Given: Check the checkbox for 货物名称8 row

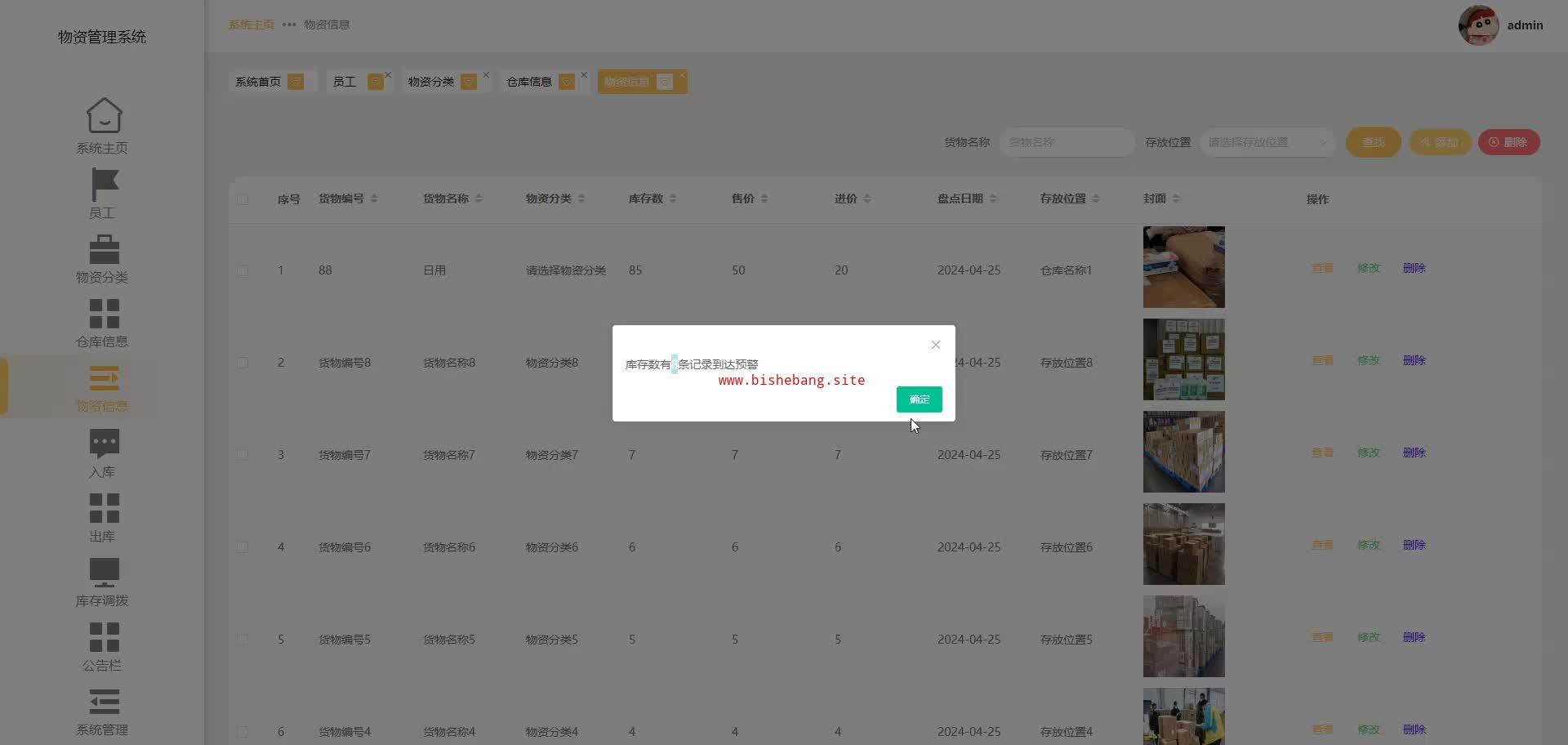Looking at the screenshot, I should (x=243, y=363).
